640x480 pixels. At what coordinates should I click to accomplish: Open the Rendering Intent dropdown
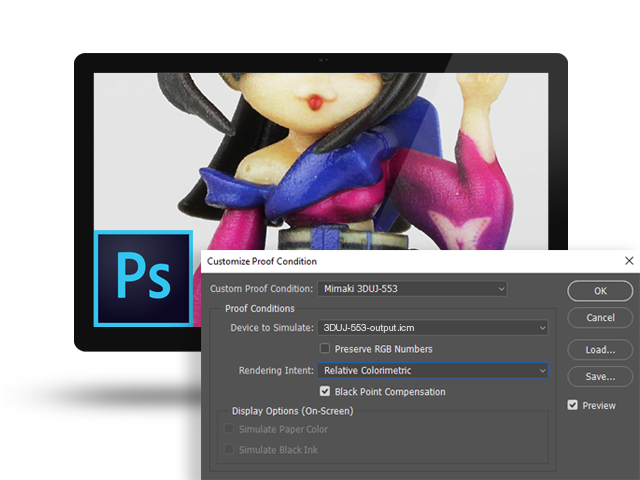coord(432,370)
